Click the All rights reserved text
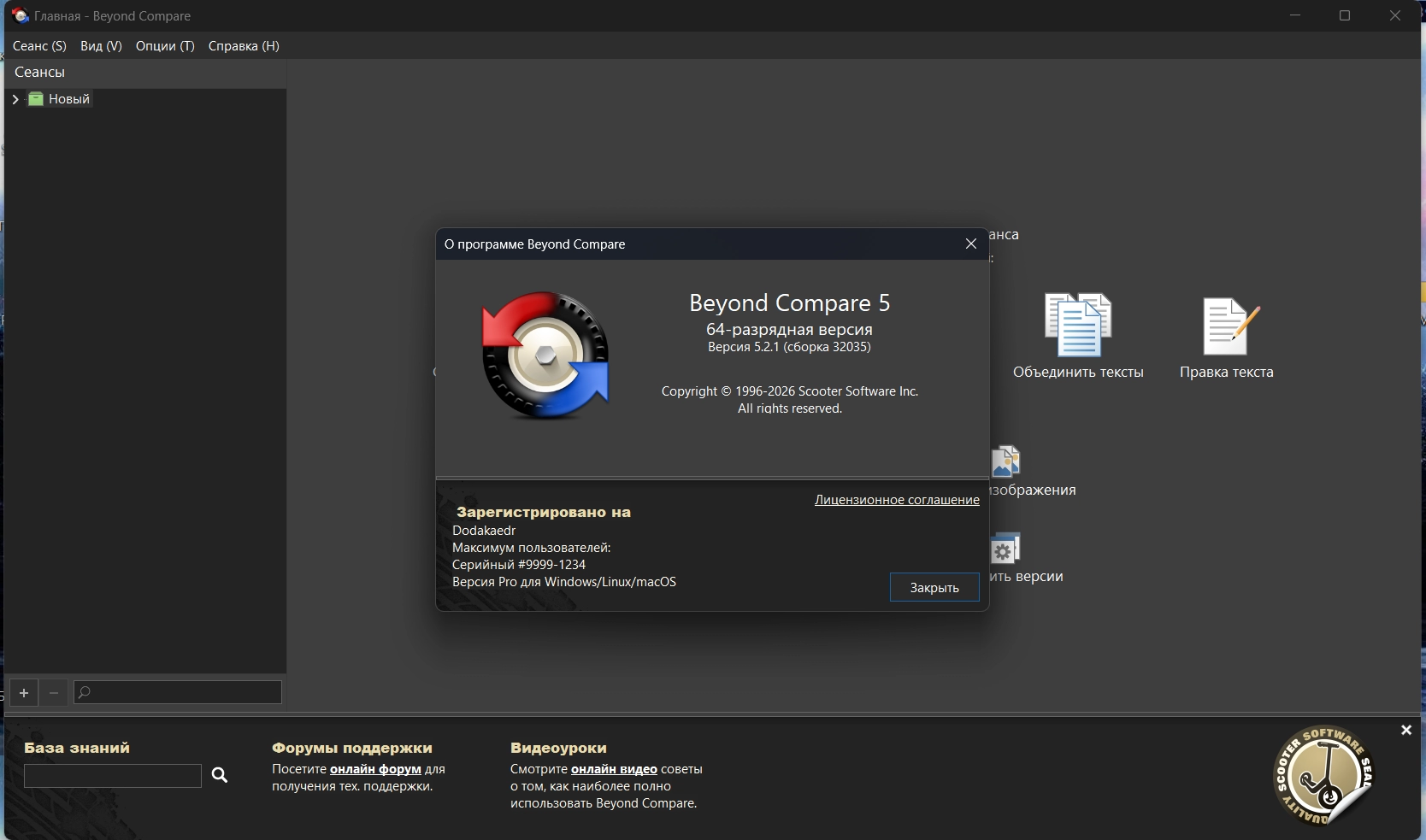The height and width of the screenshot is (840, 1426). pyautogui.click(x=790, y=408)
